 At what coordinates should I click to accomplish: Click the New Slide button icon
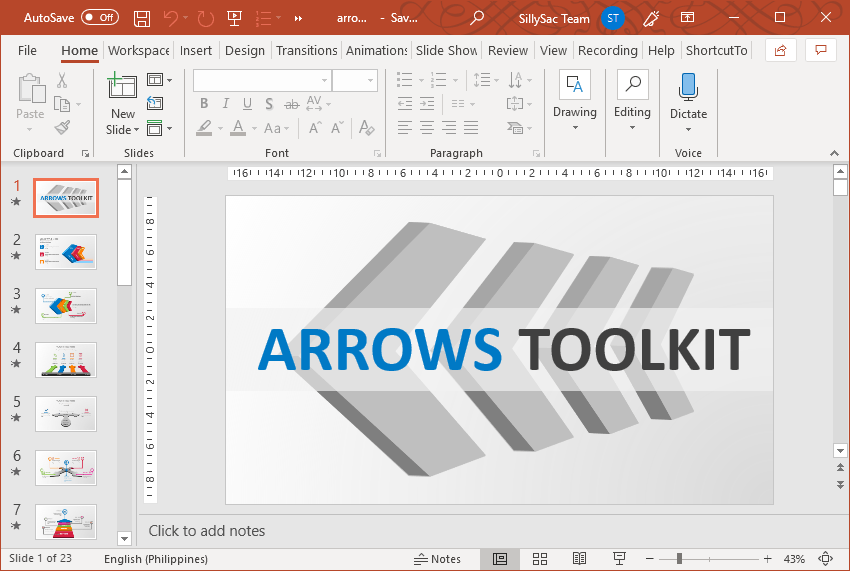(x=122, y=87)
